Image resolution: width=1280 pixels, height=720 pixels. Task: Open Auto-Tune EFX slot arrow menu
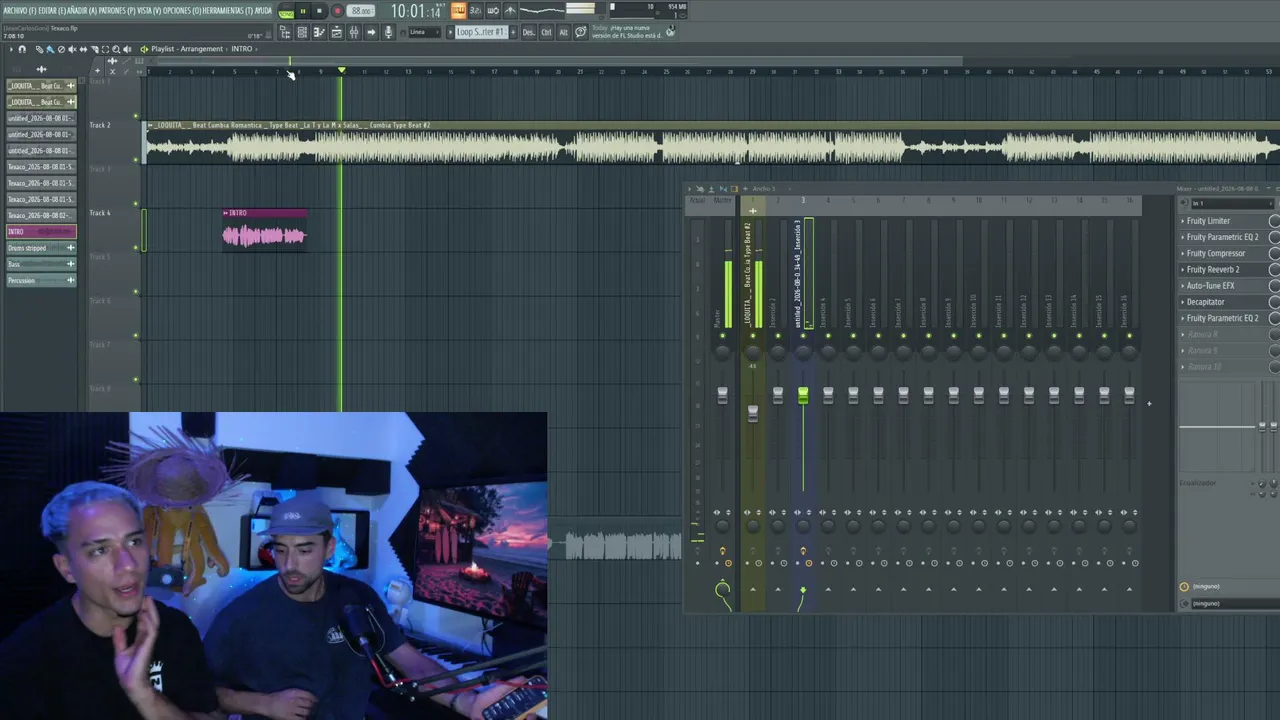pos(1183,286)
